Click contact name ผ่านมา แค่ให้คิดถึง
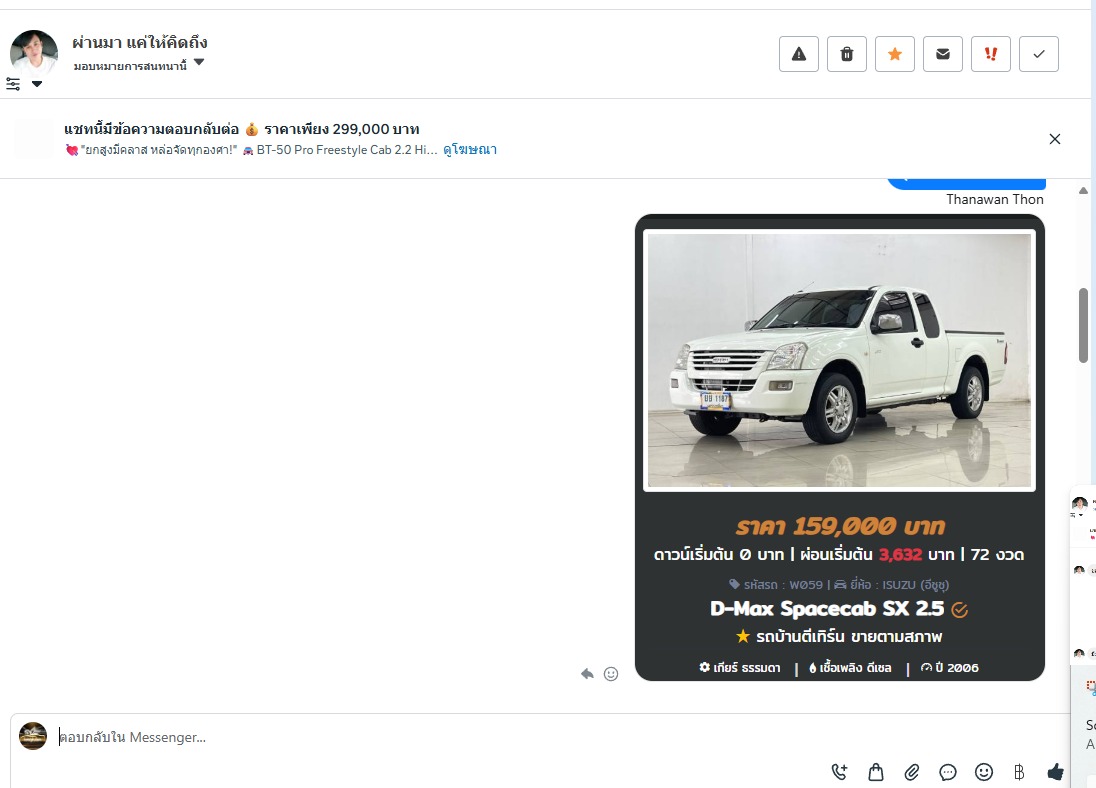The width and height of the screenshot is (1096, 788). 140,43
